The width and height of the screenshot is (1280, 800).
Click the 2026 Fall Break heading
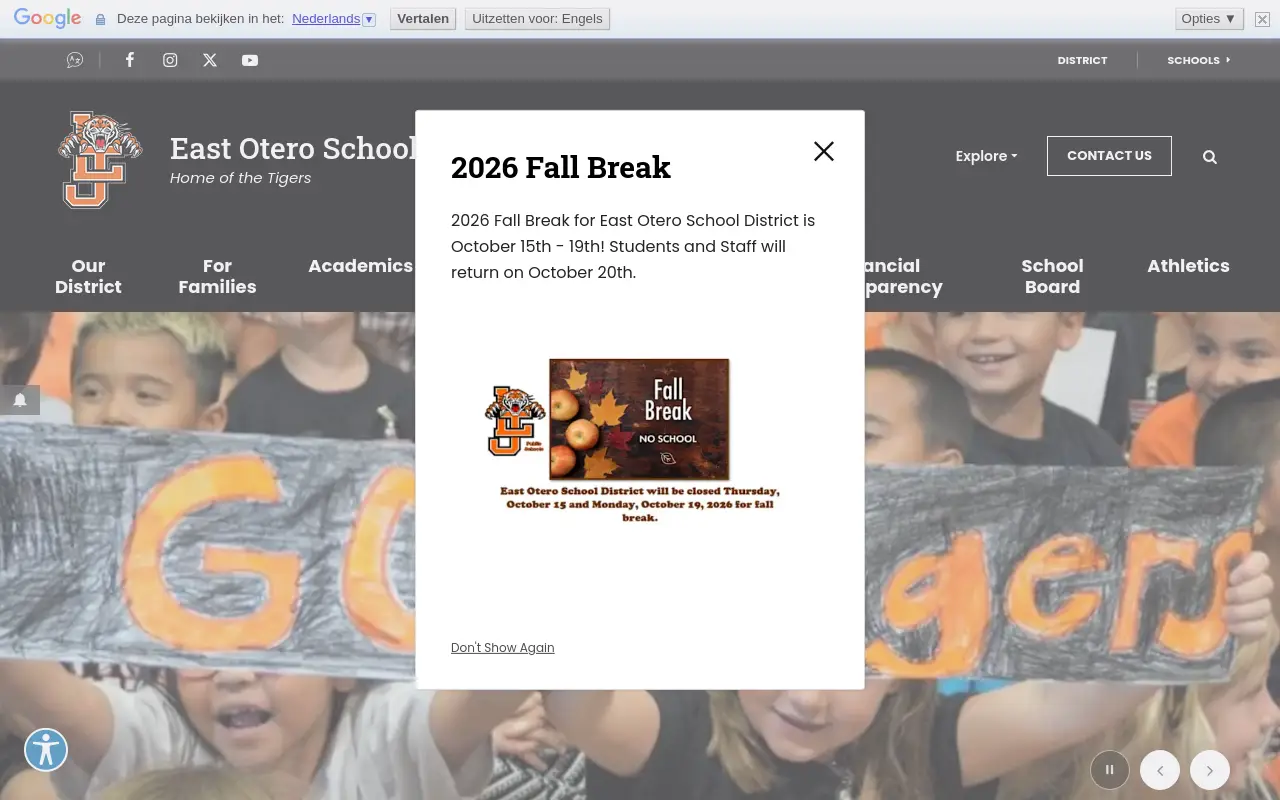click(x=561, y=167)
